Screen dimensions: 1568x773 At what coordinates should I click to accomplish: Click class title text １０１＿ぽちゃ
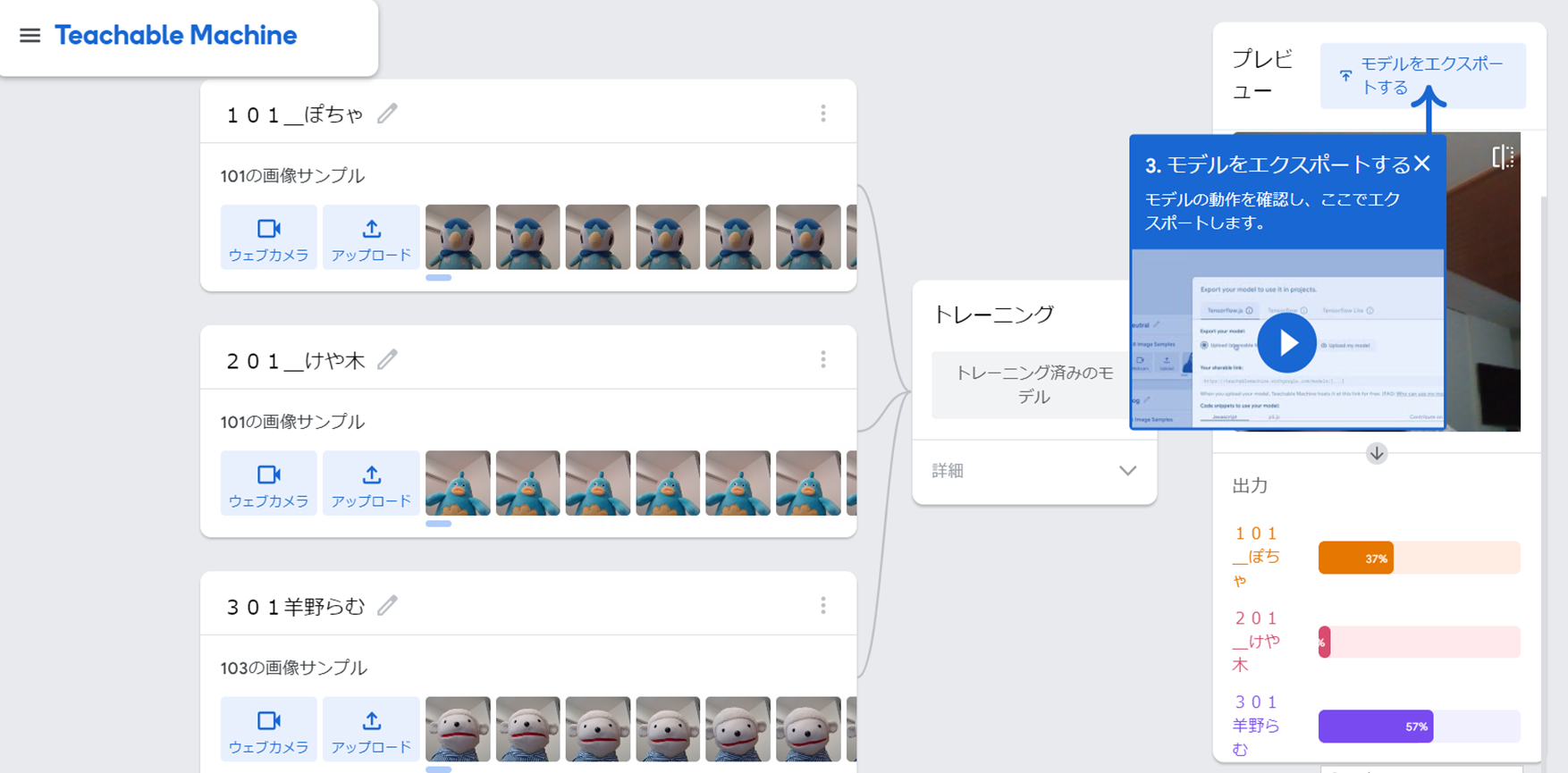point(294,114)
